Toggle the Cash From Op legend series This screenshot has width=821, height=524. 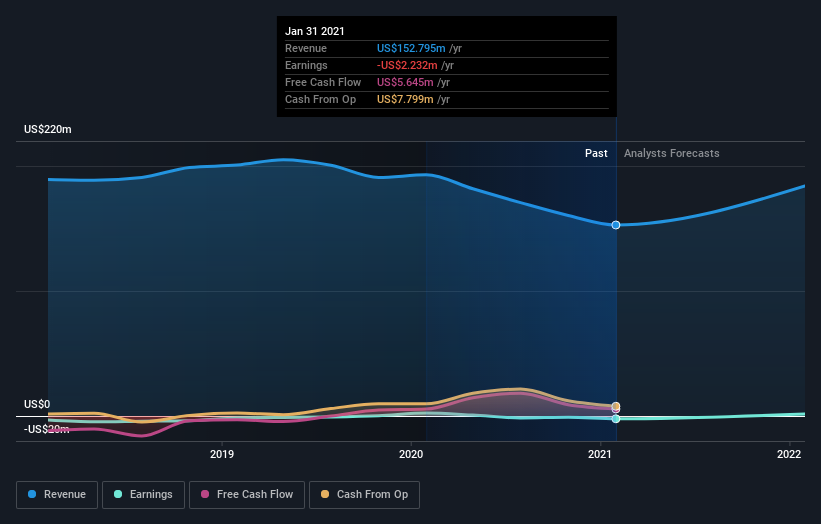coord(364,495)
